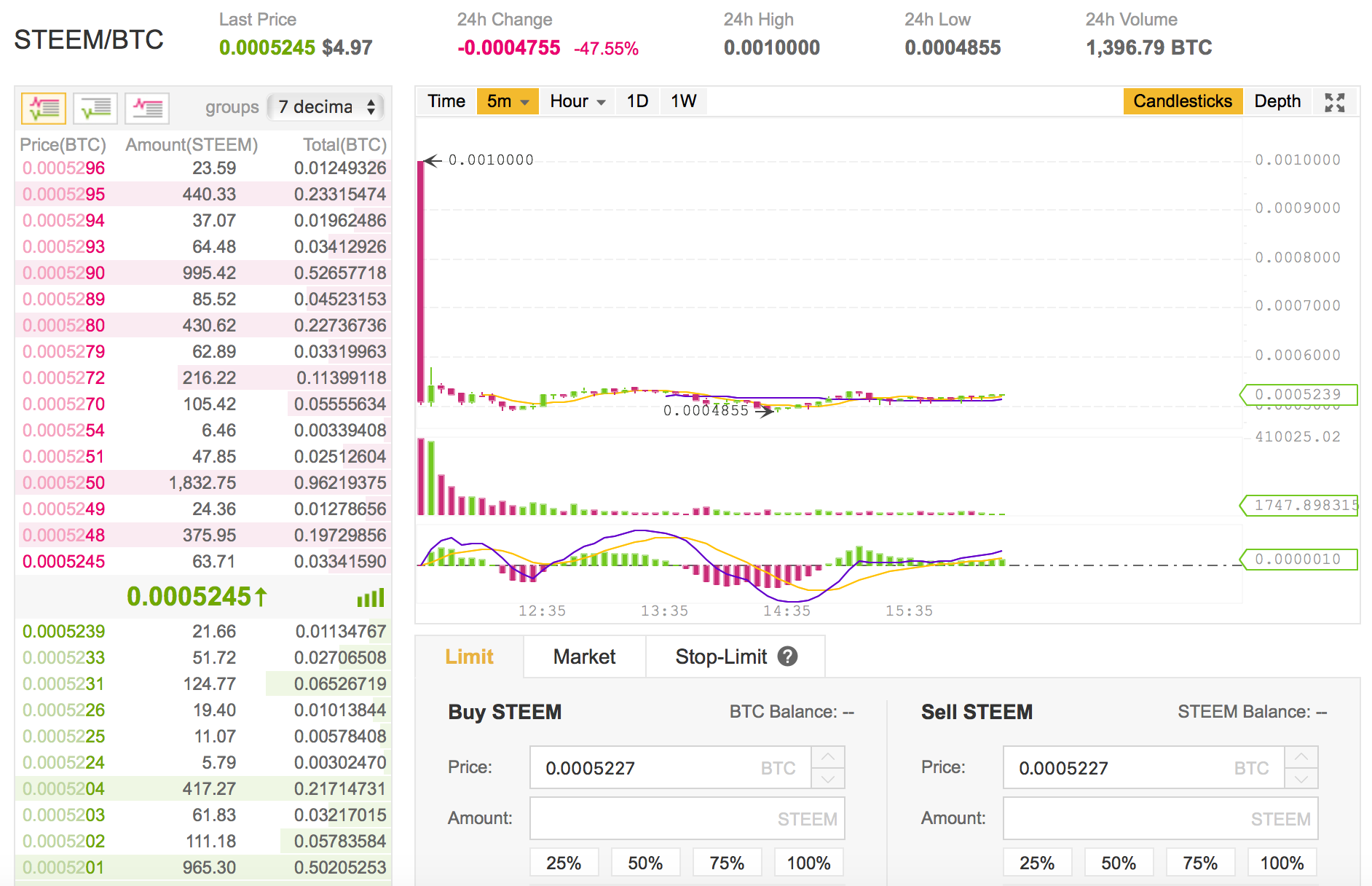The height and width of the screenshot is (886, 1372).
Task: Switch chart to Time view
Action: coord(446,101)
